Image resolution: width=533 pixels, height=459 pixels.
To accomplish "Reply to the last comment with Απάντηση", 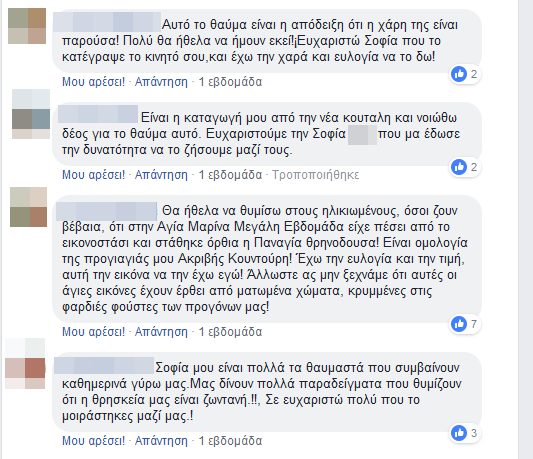I will pyautogui.click(x=161, y=441).
